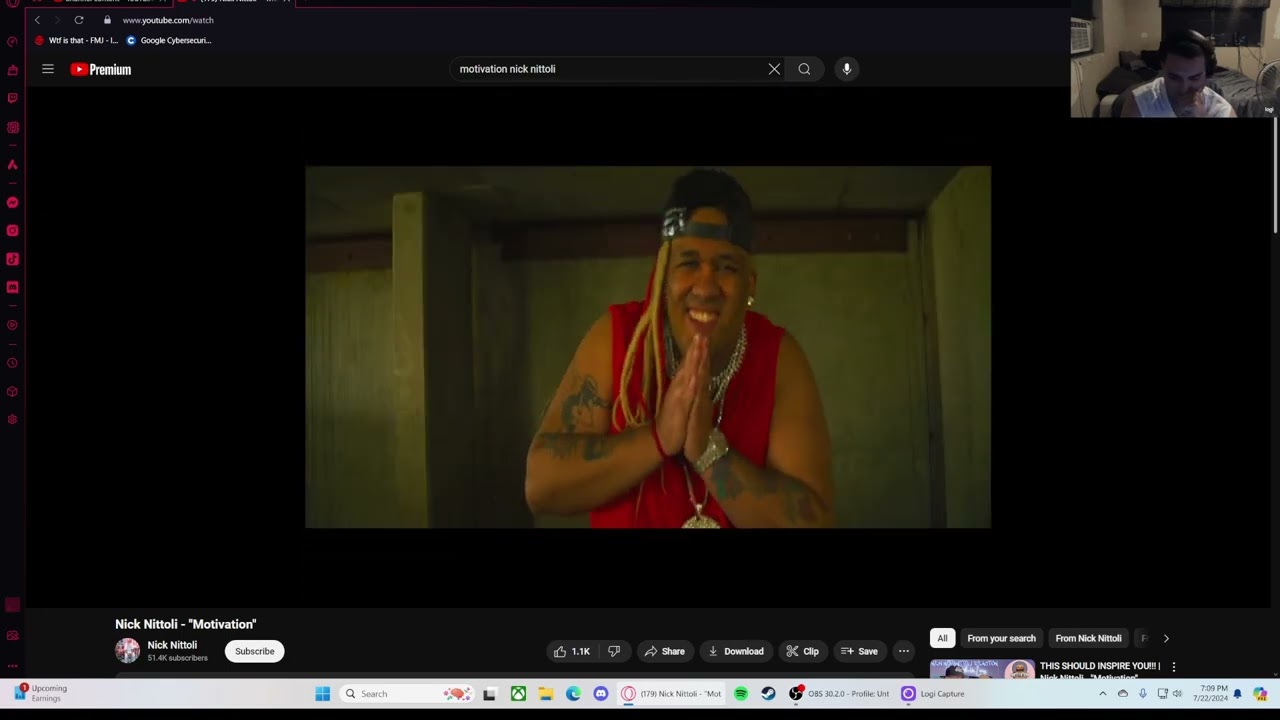
Task: Open the notification bell in tray
Action: 1237,694
